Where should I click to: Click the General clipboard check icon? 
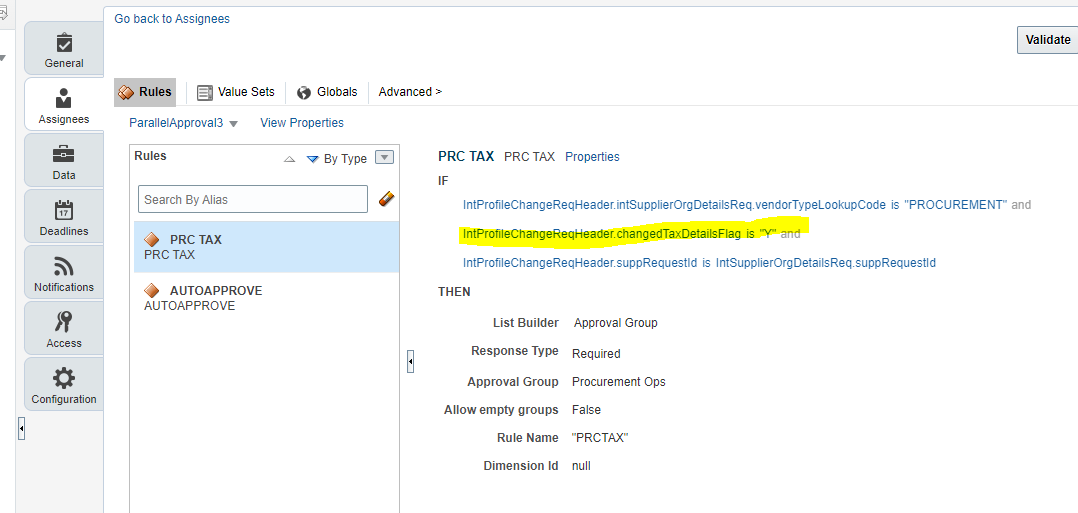pos(64,43)
